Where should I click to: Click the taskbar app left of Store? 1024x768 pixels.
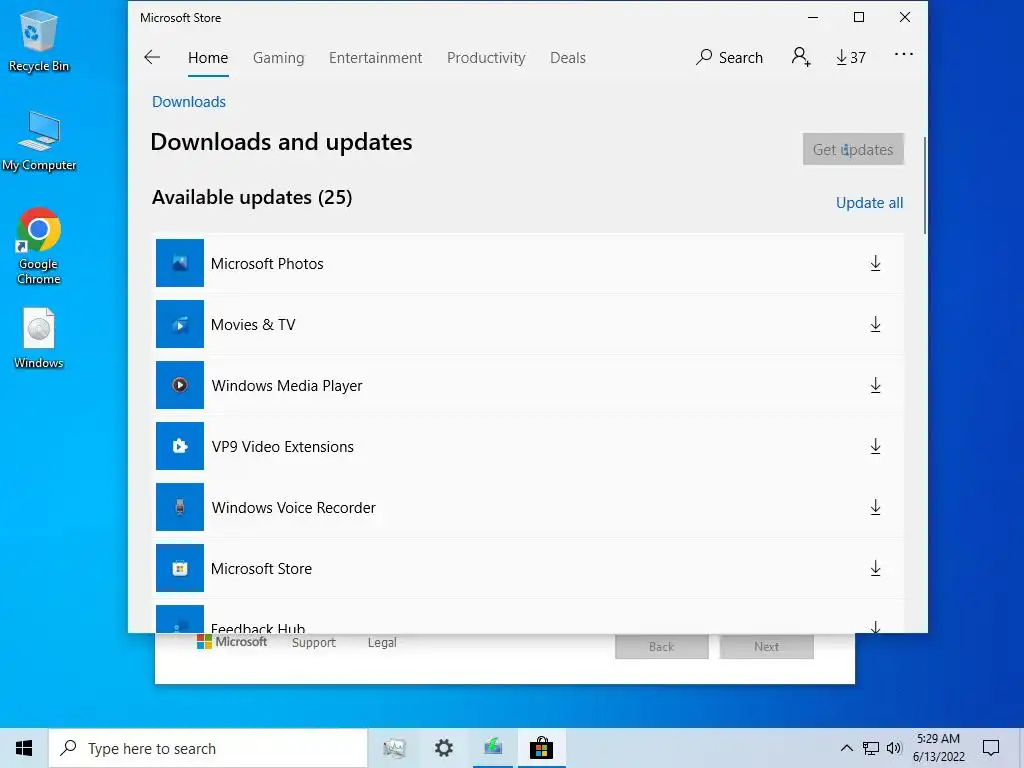493,748
